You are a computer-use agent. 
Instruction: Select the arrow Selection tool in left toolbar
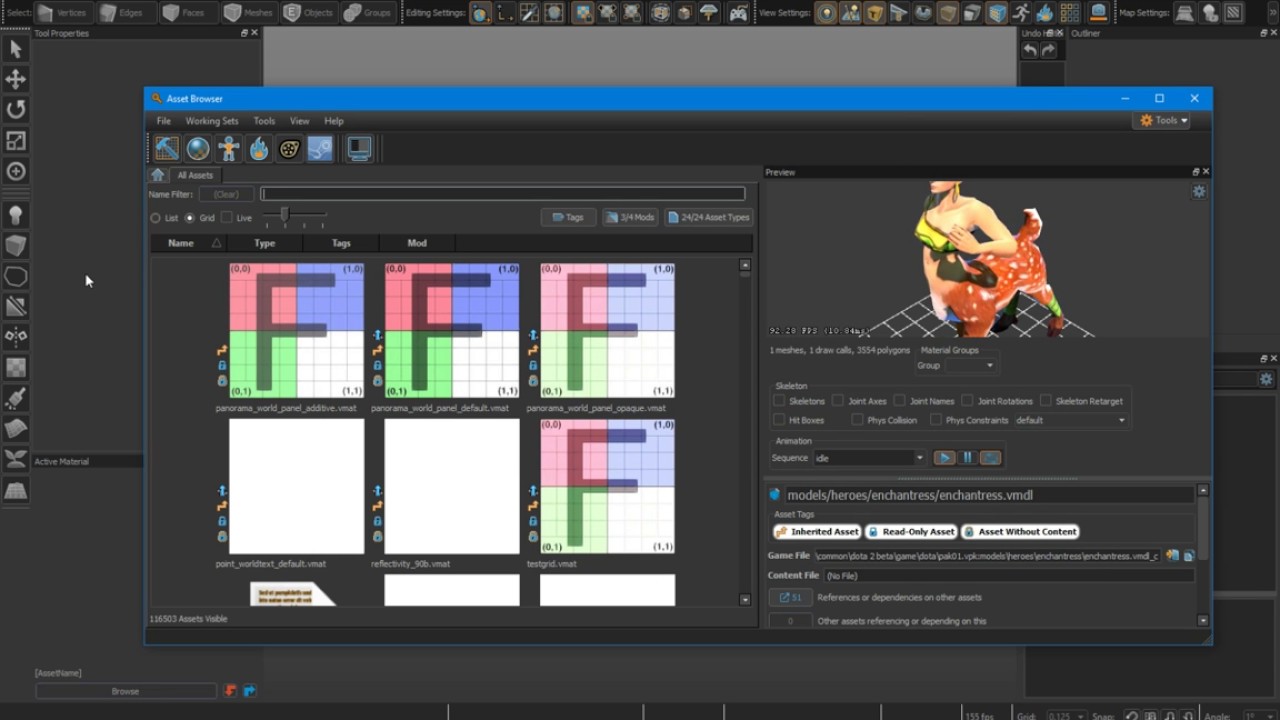pyautogui.click(x=16, y=49)
